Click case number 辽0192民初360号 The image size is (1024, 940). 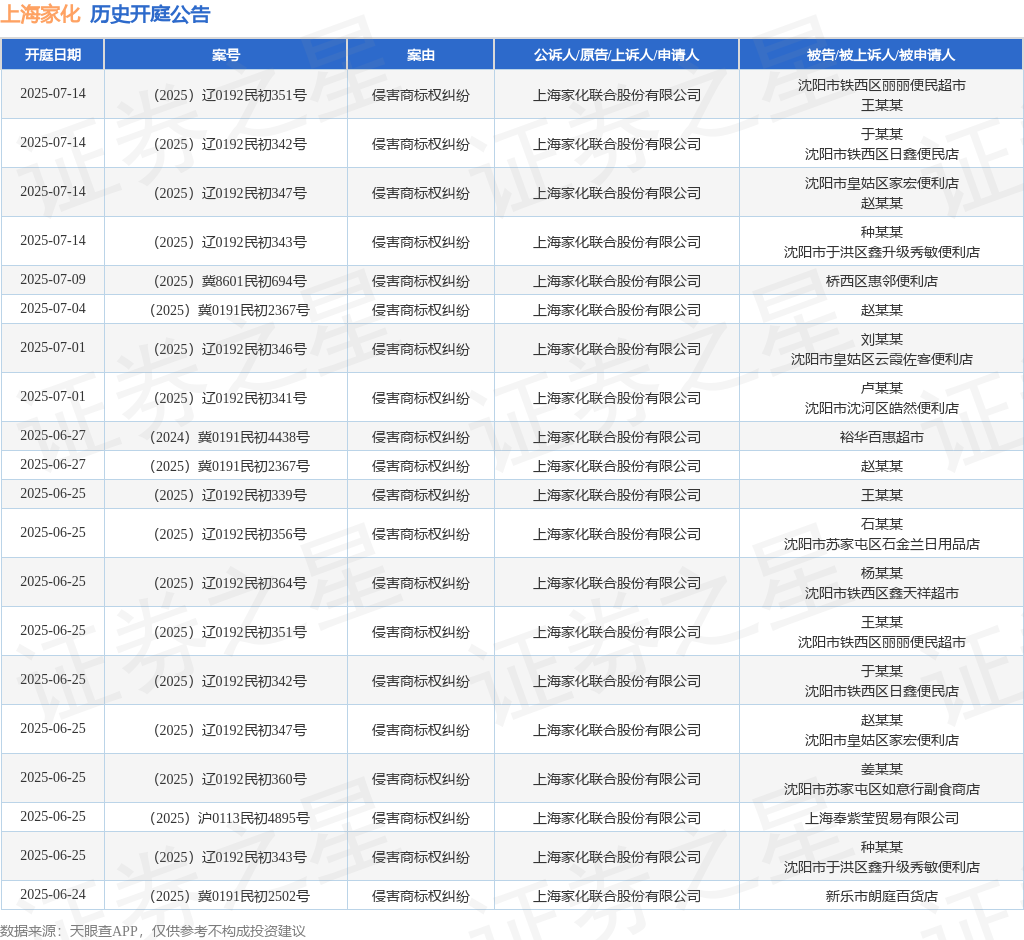pyautogui.click(x=230, y=779)
